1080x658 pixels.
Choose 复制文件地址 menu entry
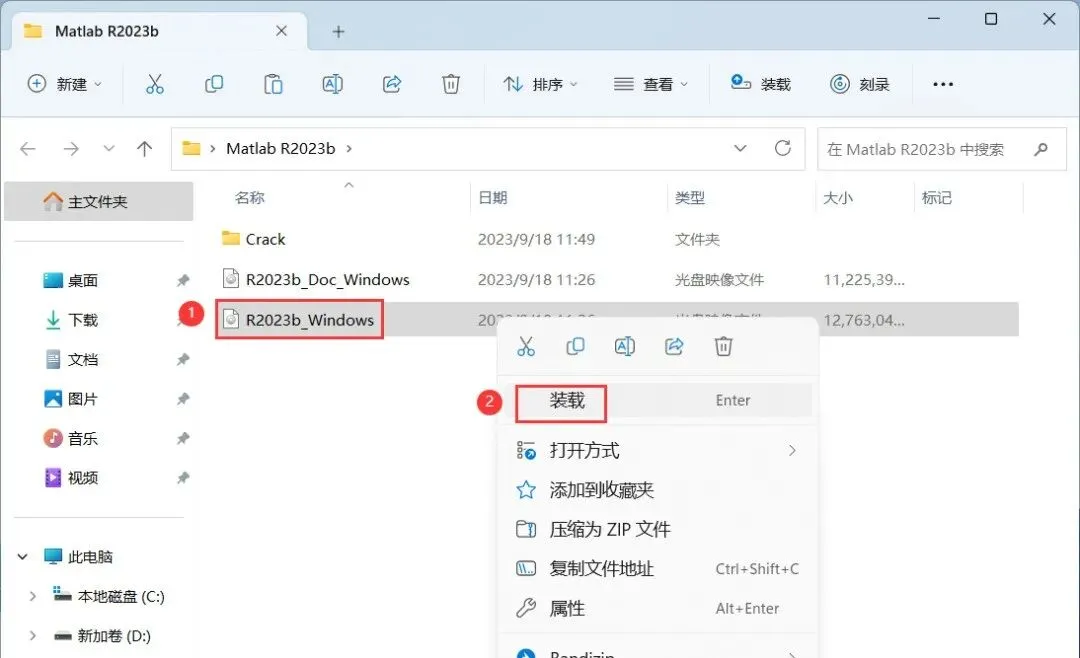658,569
